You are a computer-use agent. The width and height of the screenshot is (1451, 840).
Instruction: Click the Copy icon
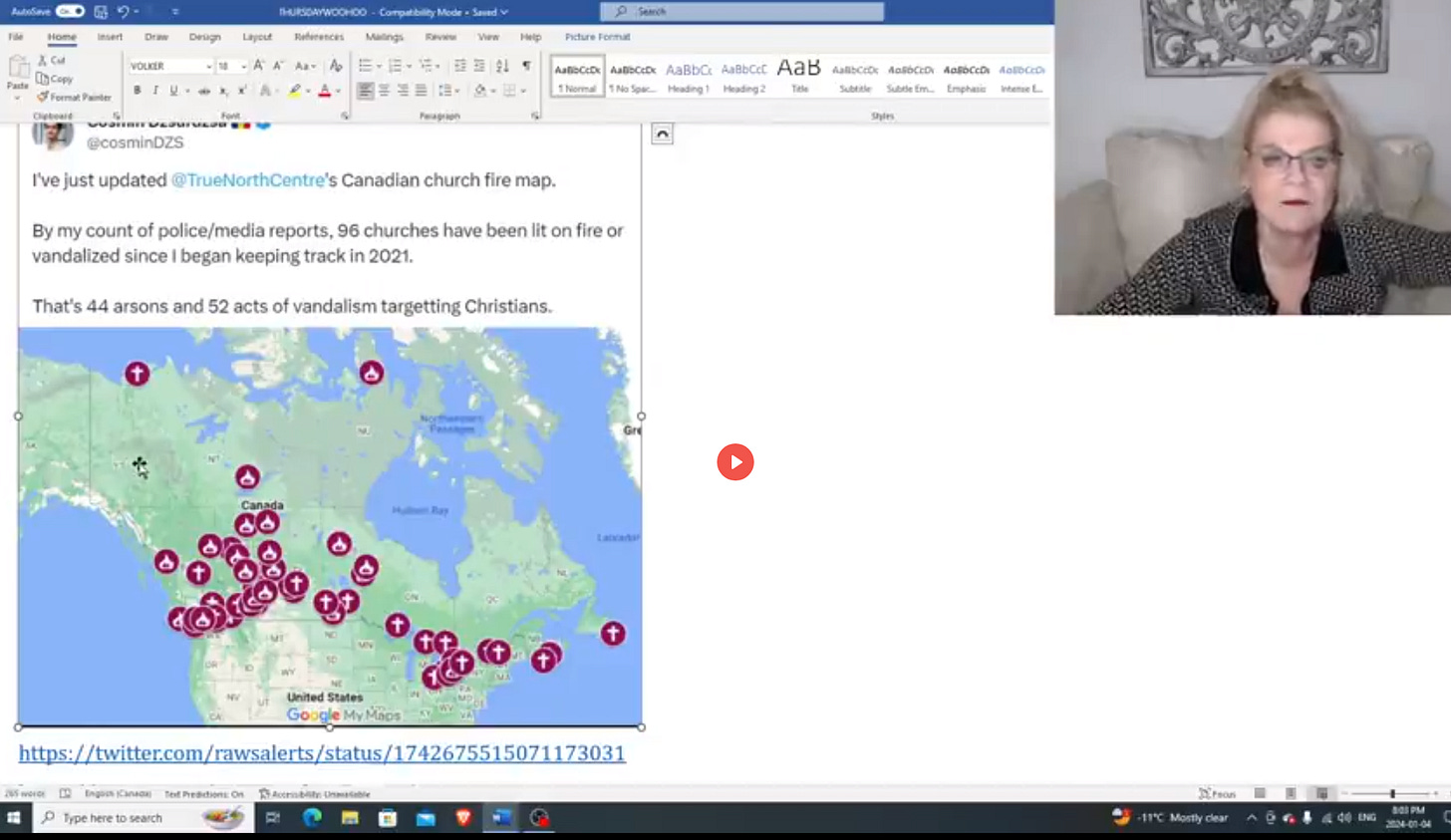43,79
